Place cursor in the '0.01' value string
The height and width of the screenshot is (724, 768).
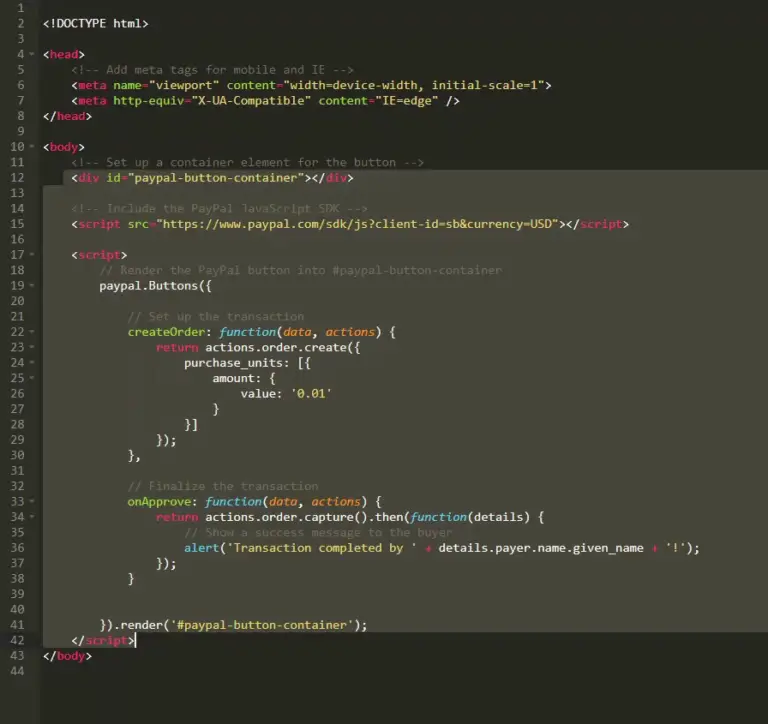(310, 394)
